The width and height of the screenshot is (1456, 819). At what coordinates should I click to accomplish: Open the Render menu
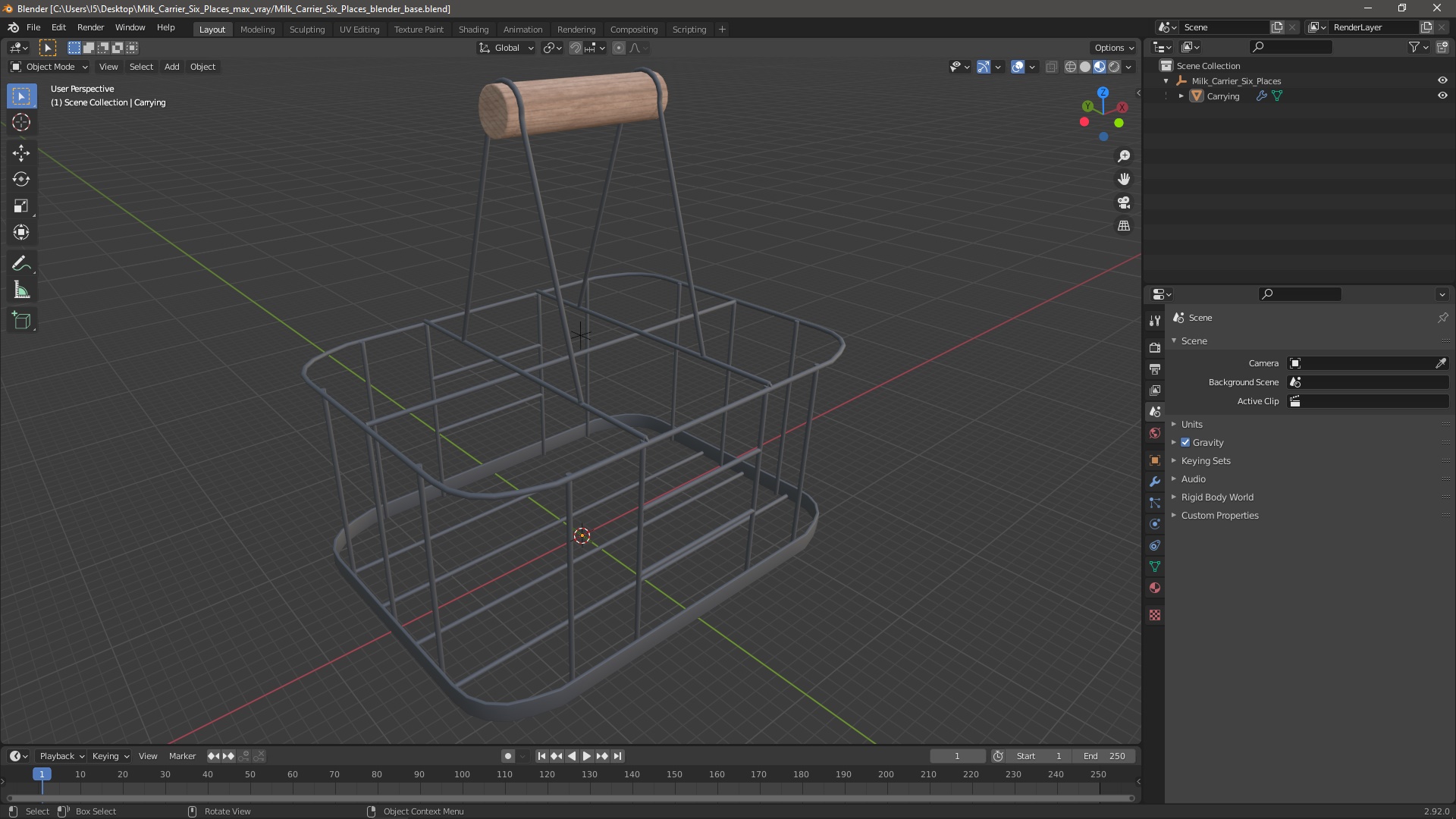(x=90, y=27)
